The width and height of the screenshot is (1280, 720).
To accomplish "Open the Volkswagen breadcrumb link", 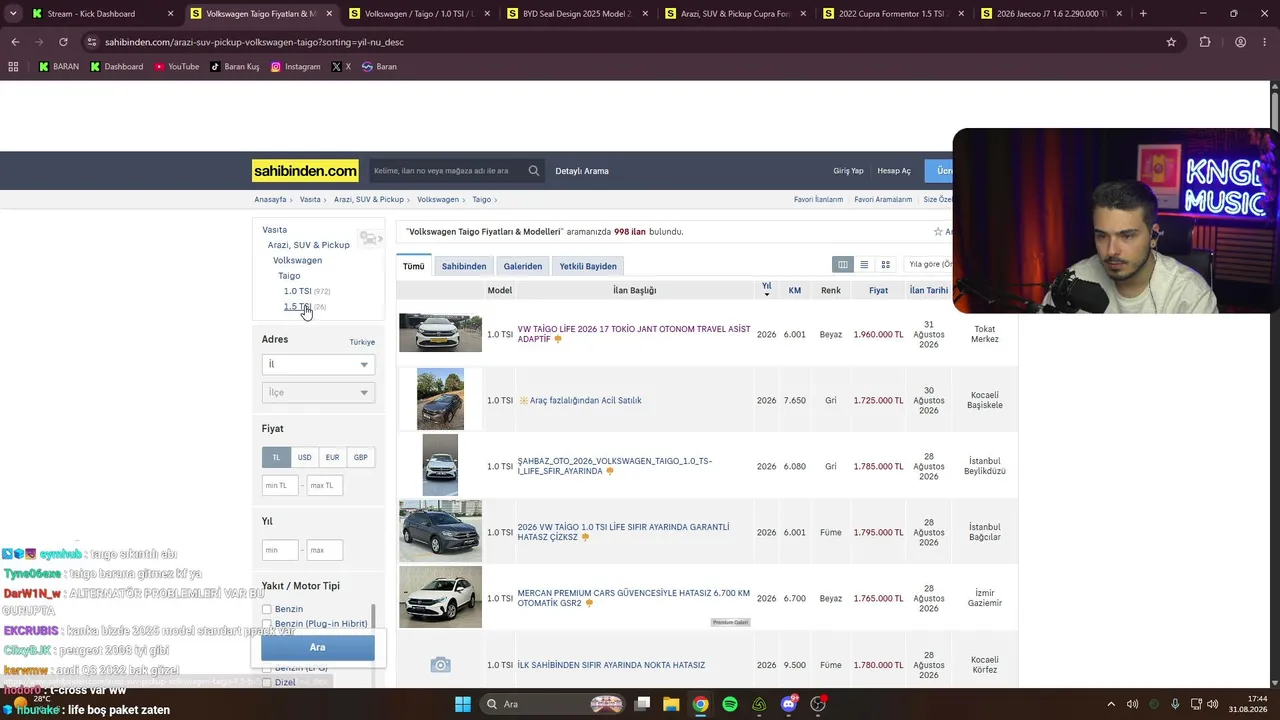I will pyautogui.click(x=438, y=200).
